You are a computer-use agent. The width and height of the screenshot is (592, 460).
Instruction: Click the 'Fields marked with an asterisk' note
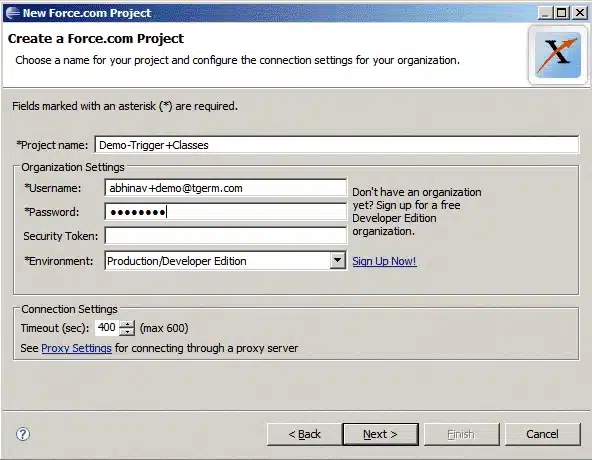point(125,106)
